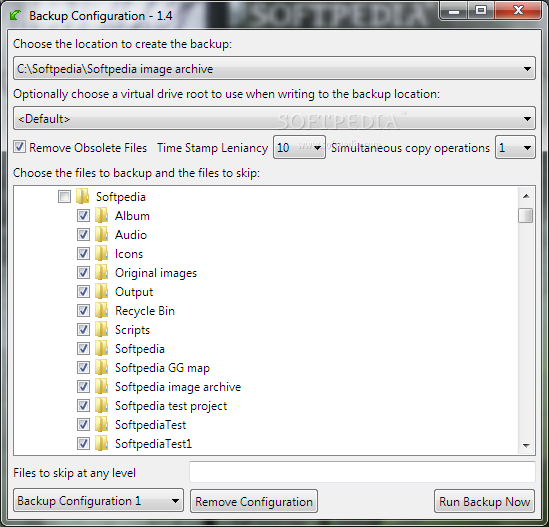
Task: Click the Softpedia test project folder icon
Action: click(x=102, y=405)
